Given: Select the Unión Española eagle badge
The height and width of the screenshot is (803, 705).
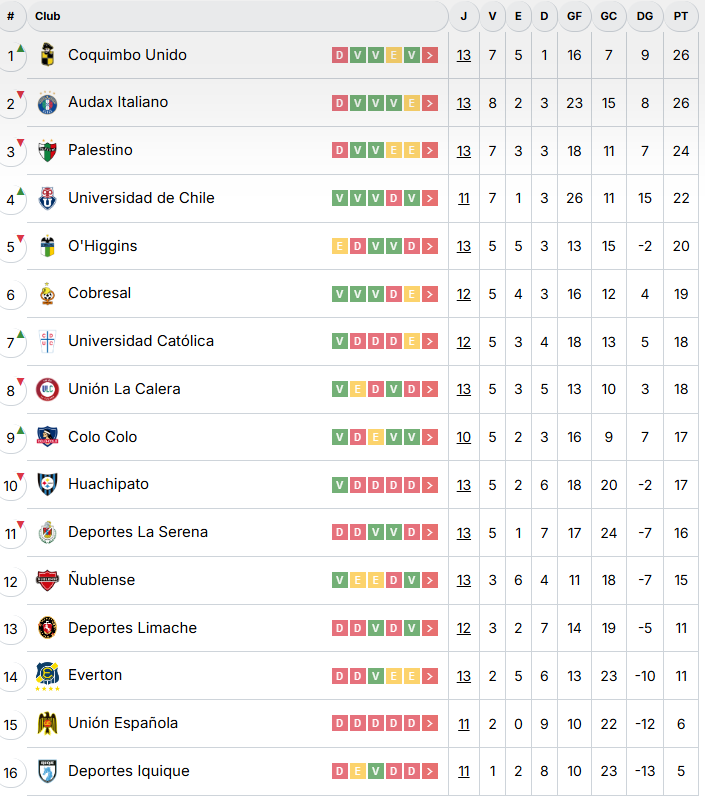Looking at the screenshot, I should [x=47, y=724].
